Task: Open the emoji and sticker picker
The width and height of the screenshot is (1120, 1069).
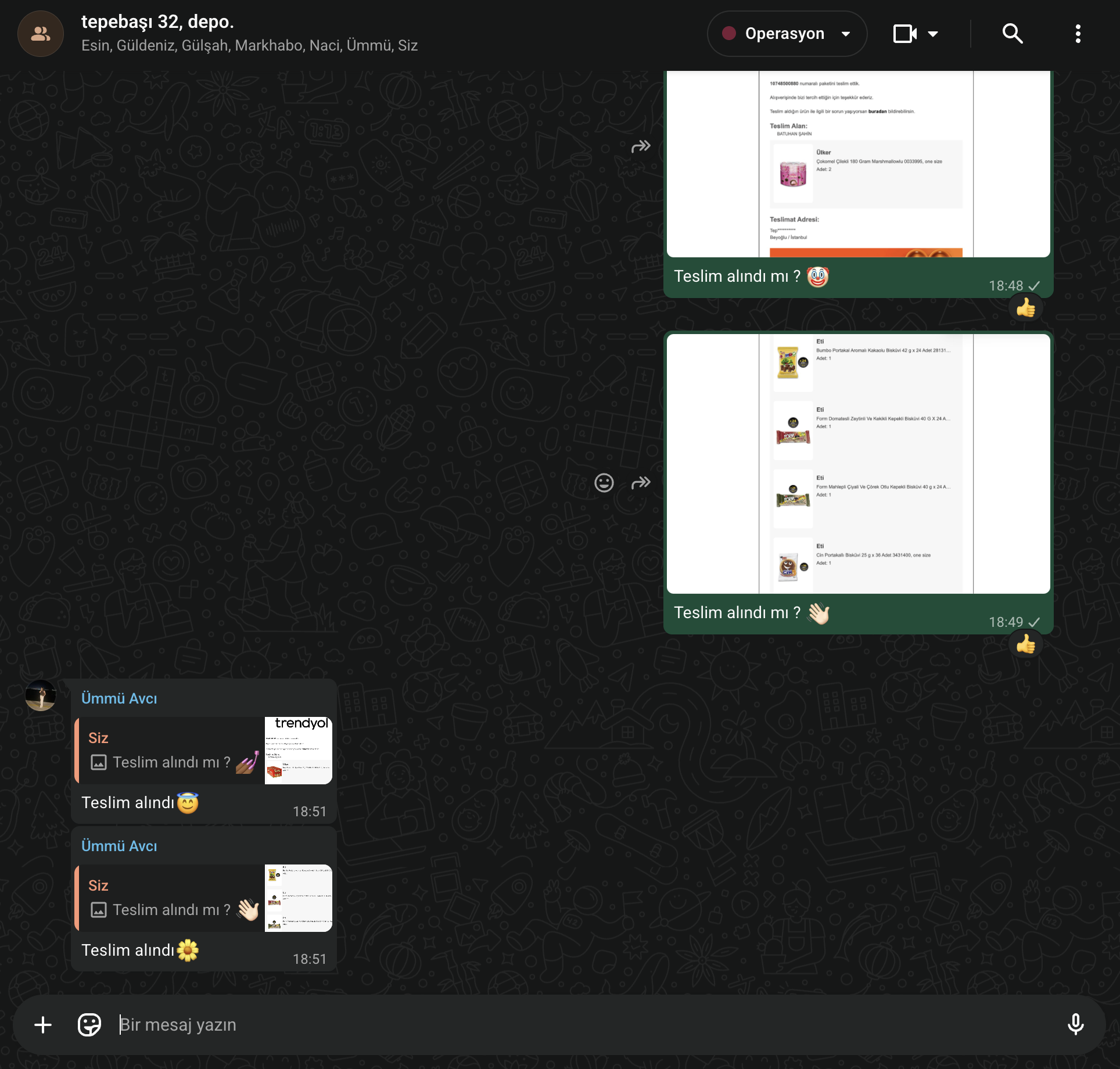Action: pyautogui.click(x=89, y=1025)
